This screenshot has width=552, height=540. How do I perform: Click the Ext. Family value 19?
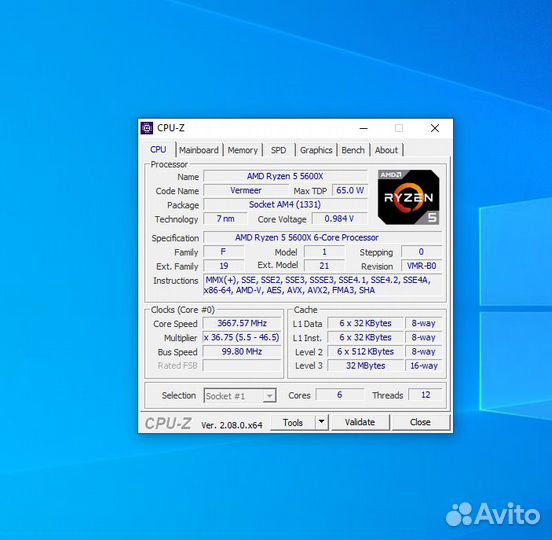[224, 266]
